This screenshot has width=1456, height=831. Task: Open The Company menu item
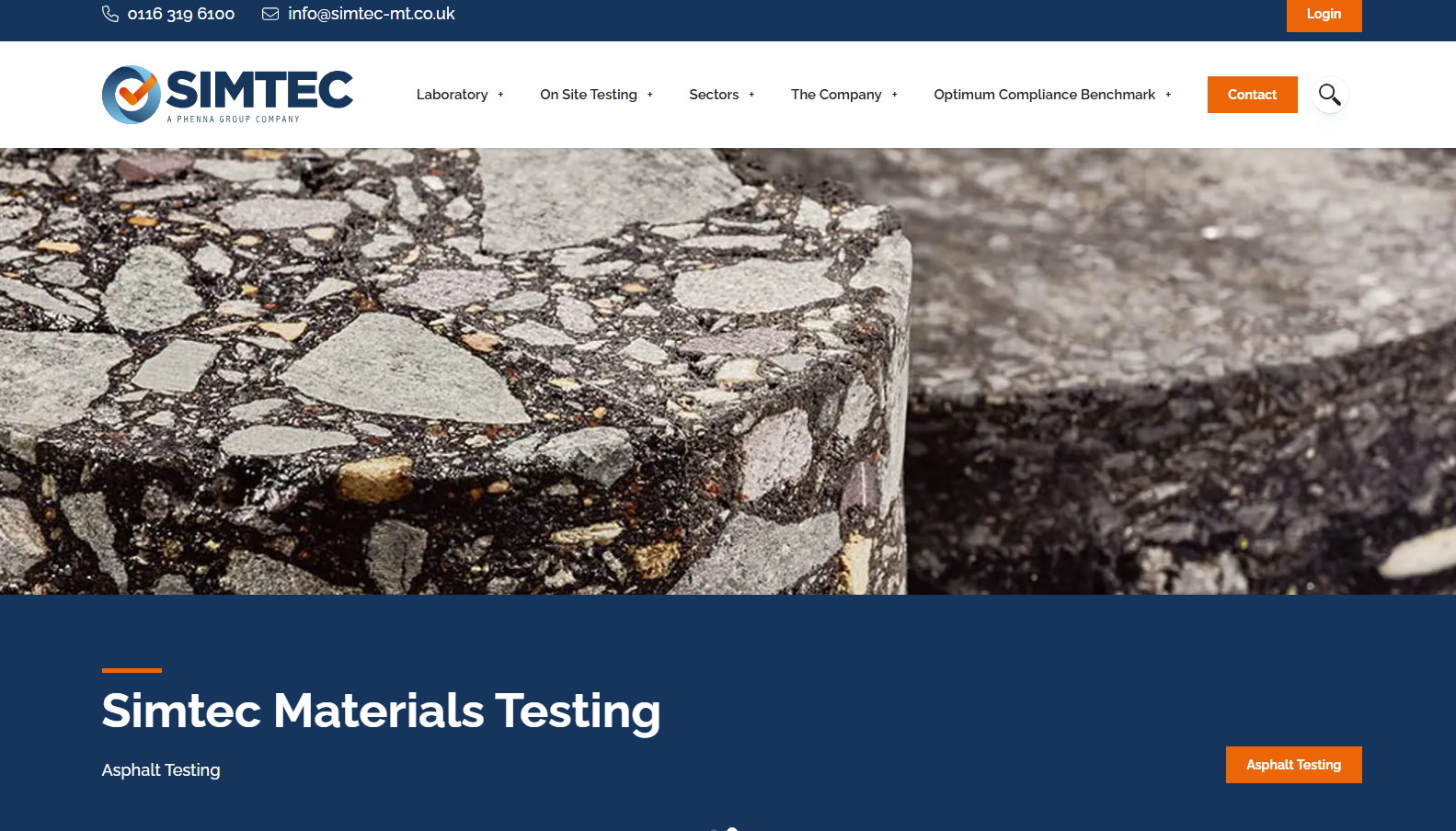pyautogui.click(x=836, y=95)
